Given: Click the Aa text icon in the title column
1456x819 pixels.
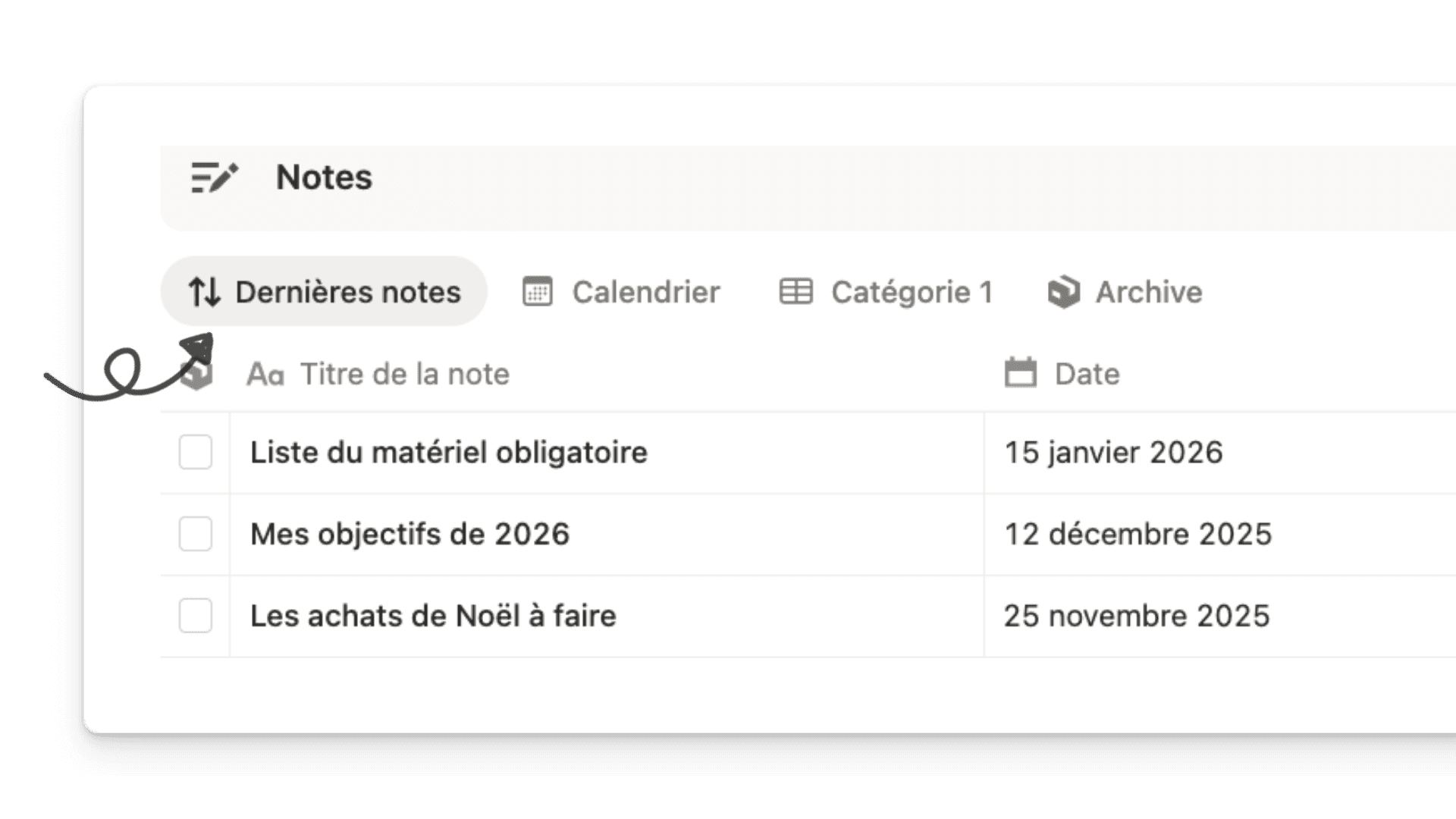Looking at the screenshot, I should pyautogui.click(x=265, y=375).
